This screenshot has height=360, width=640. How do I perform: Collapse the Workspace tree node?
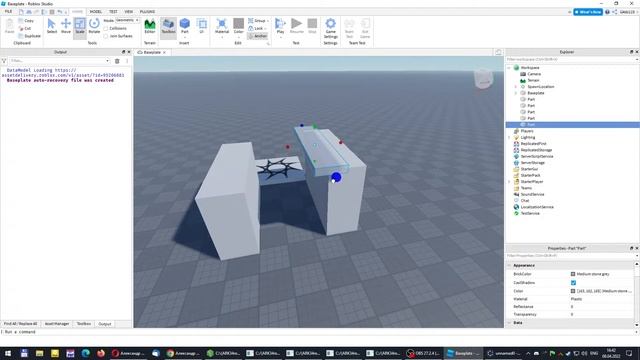coord(509,68)
